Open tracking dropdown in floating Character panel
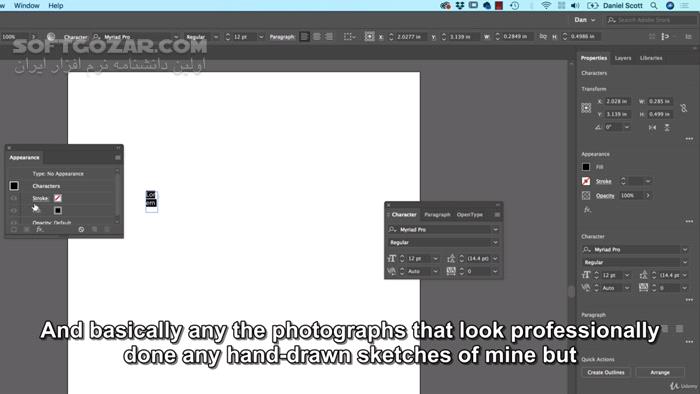The image size is (700, 394). 495,271
